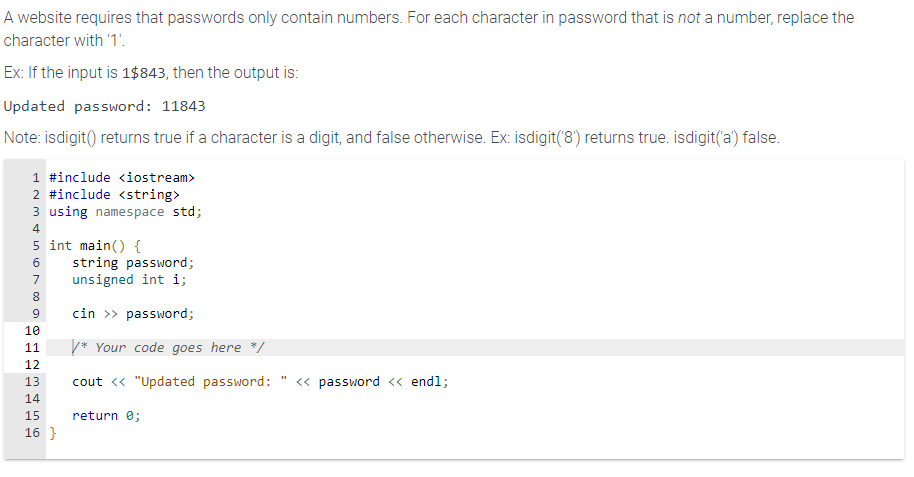Click line number 13 in gutter
914x477 pixels.
[32, 381]
